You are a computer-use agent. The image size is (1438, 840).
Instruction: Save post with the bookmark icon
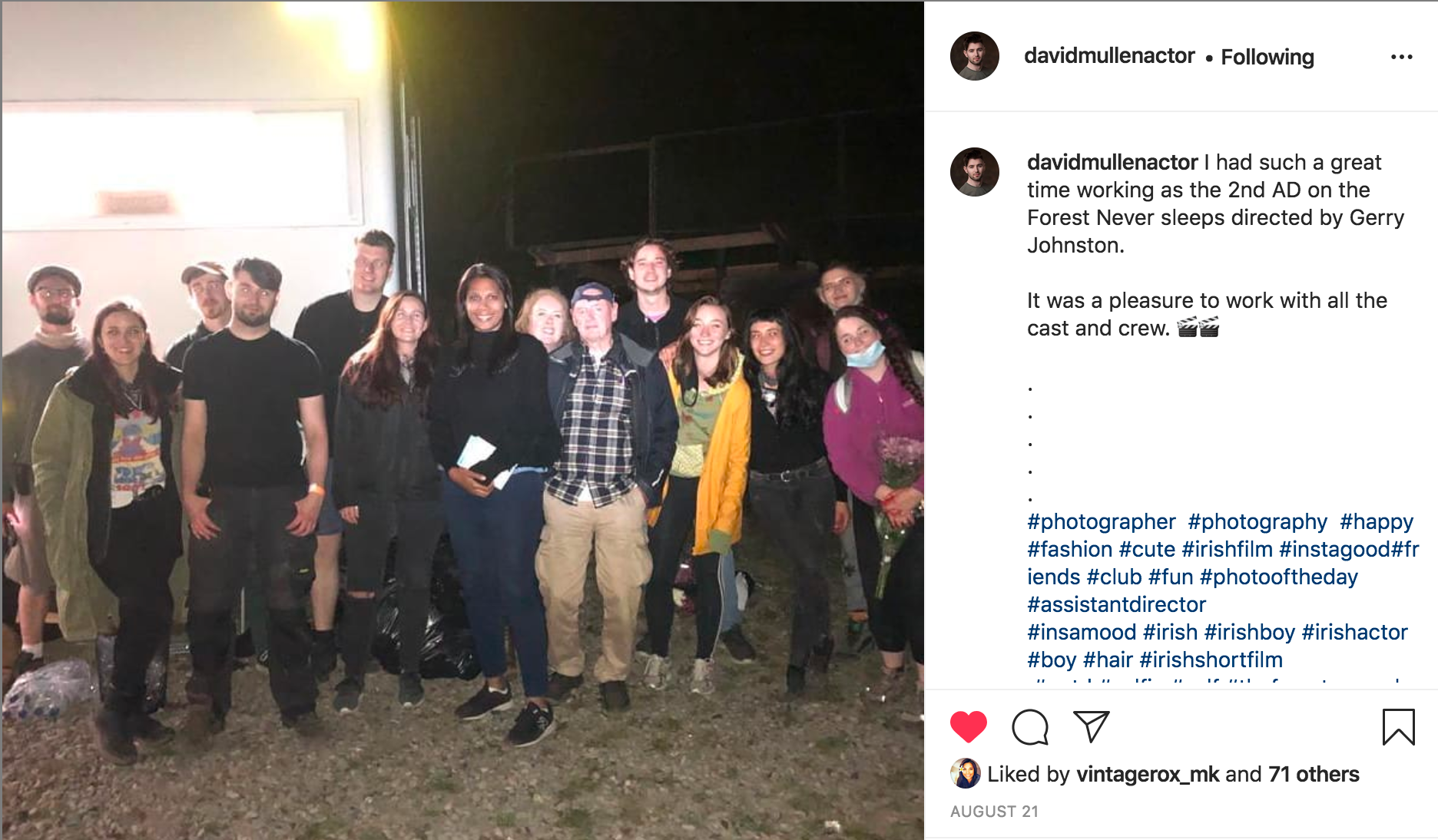pyautogui.click(x=1398, y=726)
